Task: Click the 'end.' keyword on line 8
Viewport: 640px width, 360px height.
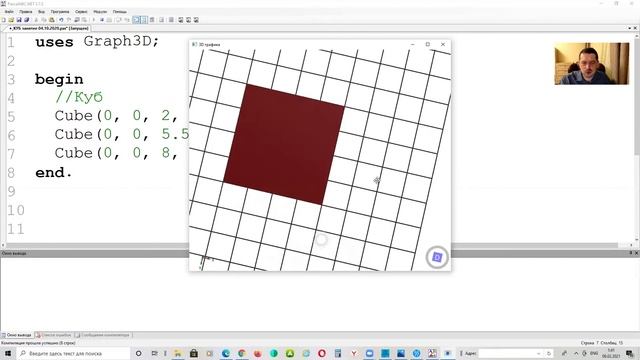Action: click(53, 173)
